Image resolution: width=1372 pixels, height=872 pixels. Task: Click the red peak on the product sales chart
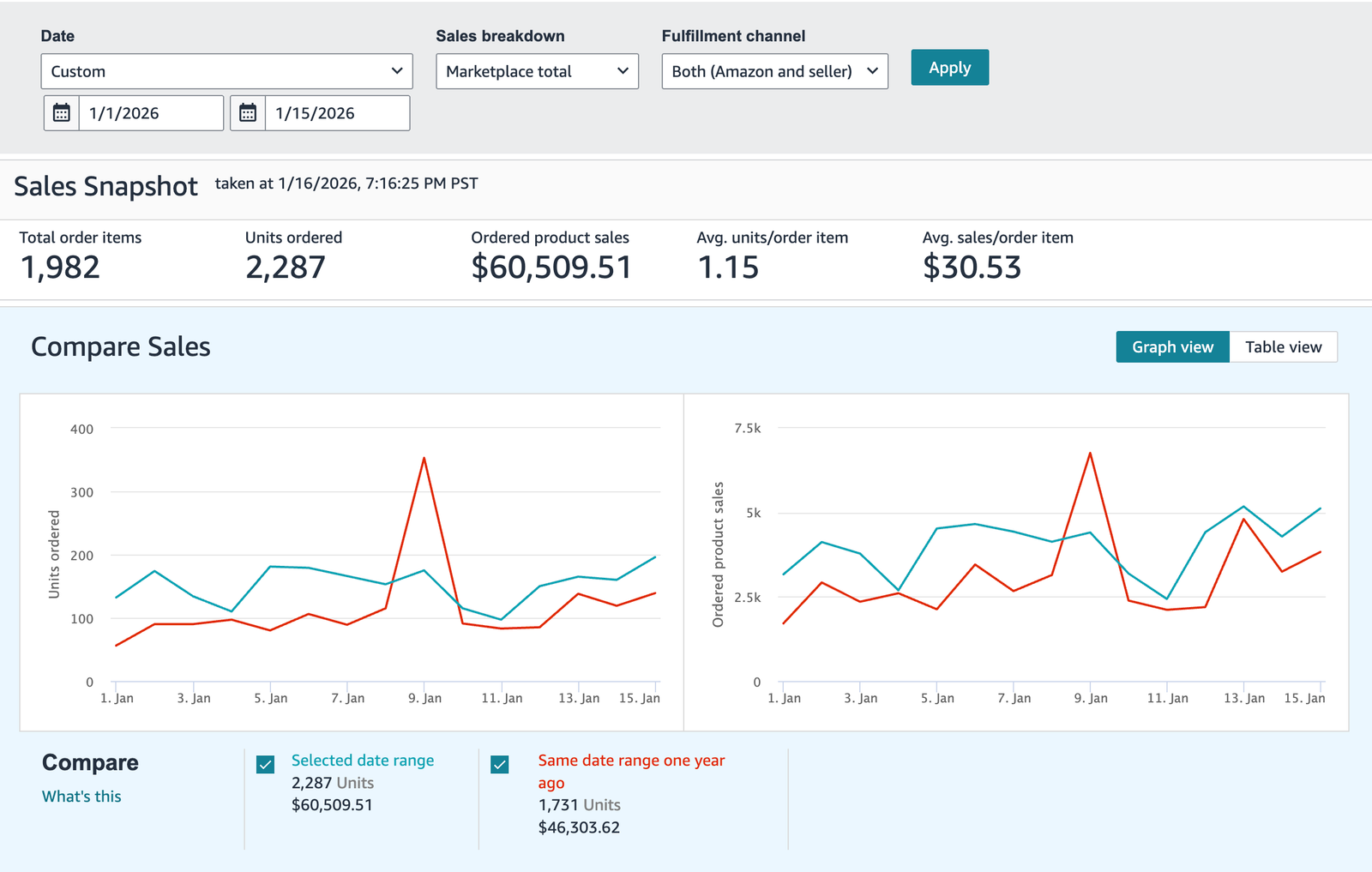1090,453
